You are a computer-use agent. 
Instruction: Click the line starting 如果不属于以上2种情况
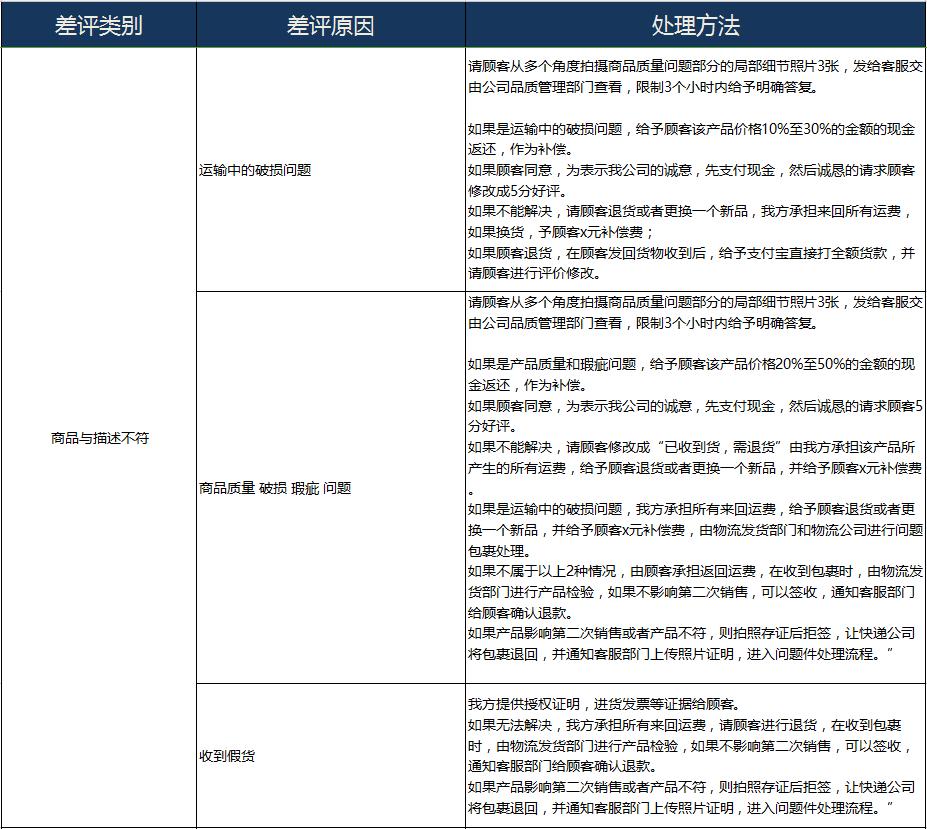click(x=690, y=571)
